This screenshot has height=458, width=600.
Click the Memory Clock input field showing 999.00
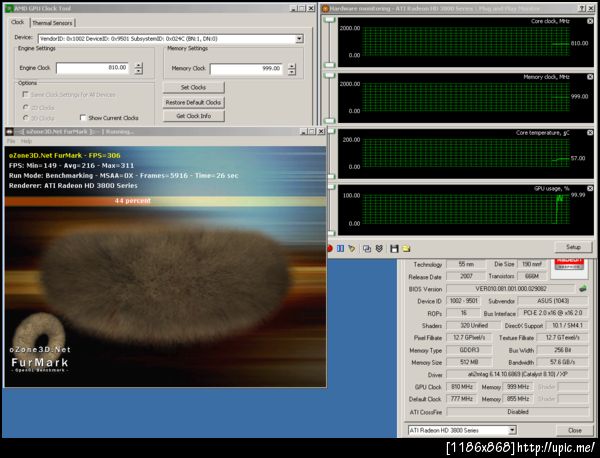click(x=246, y=69)
